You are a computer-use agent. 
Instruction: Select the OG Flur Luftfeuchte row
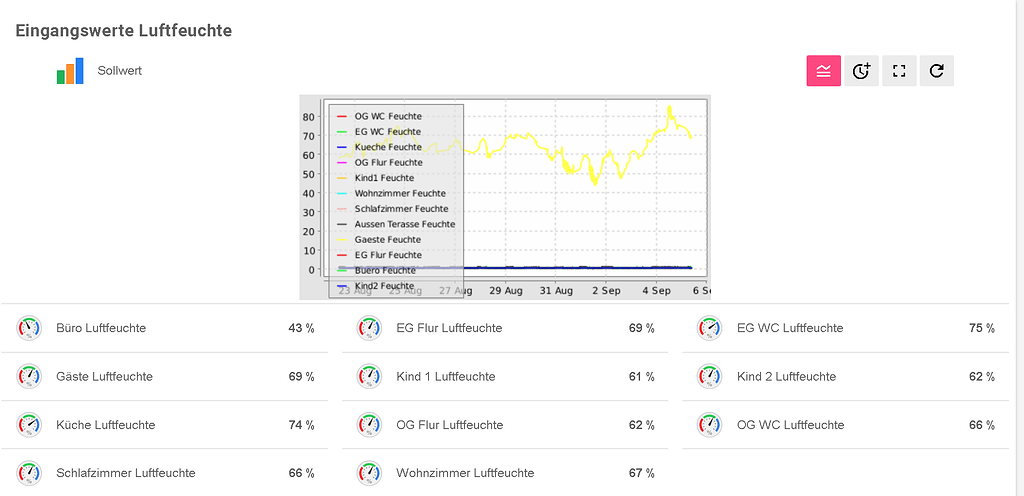click(x=505, y=425)
